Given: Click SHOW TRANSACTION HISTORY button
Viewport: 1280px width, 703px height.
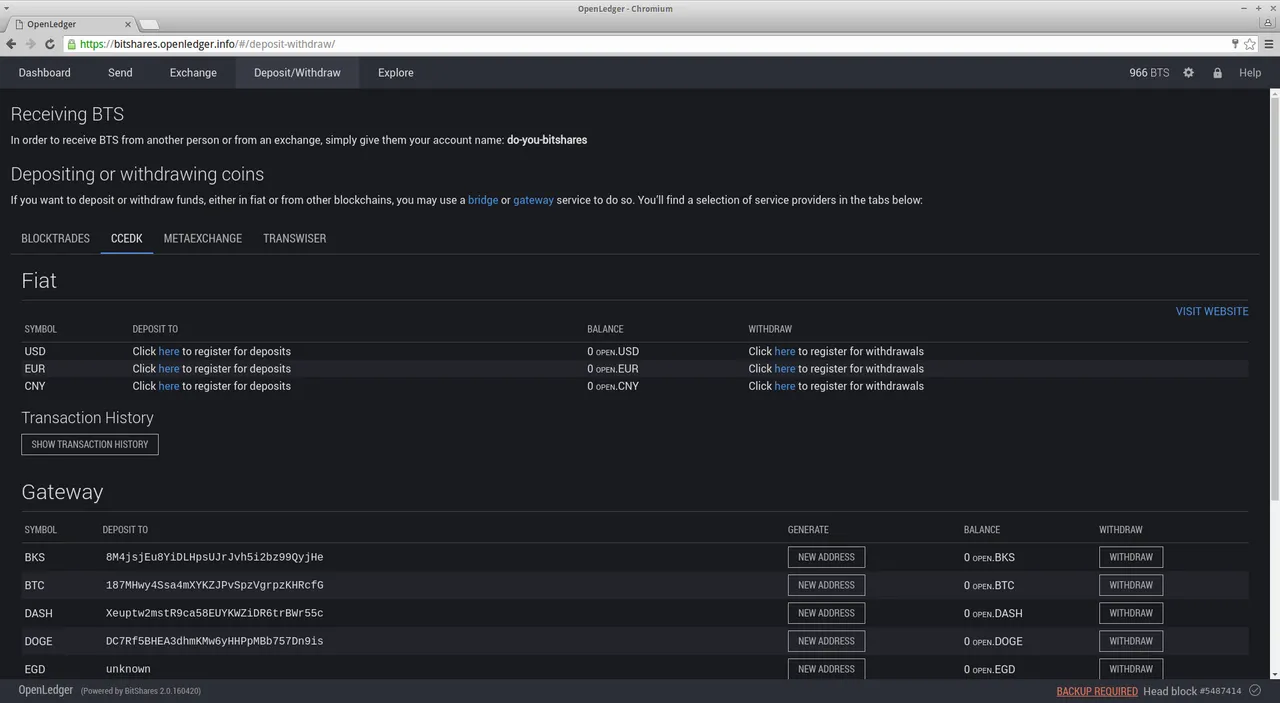Looking at the screenshot, I should click(x=90, y=444).
